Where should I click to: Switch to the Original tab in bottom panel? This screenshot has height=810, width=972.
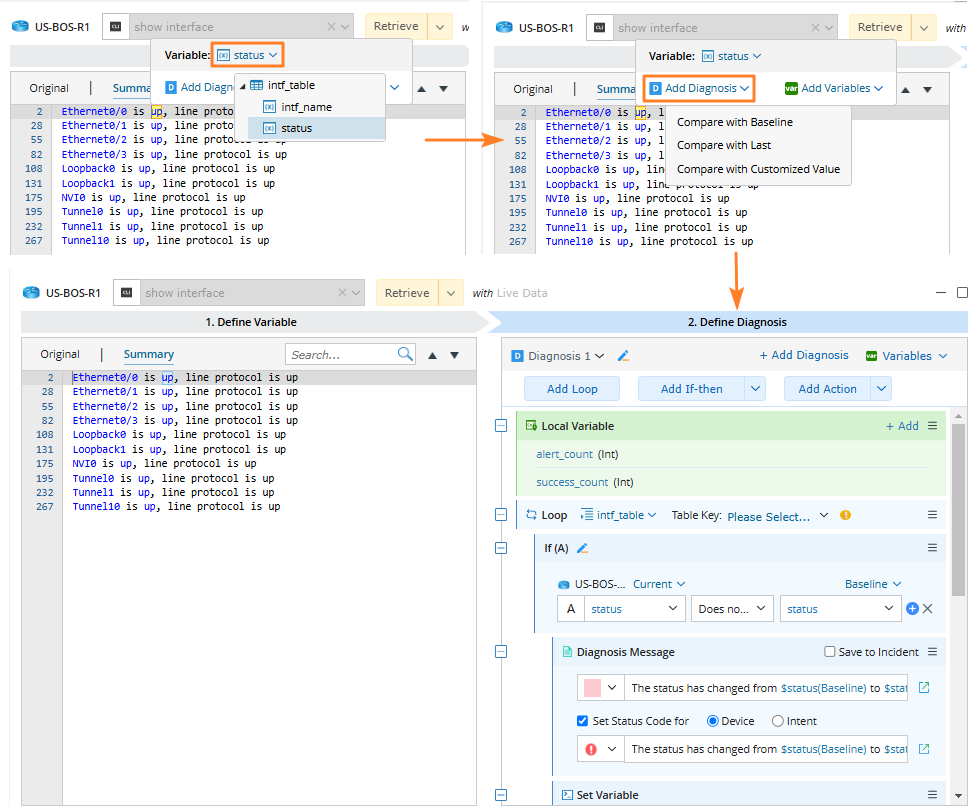(60, 354)
